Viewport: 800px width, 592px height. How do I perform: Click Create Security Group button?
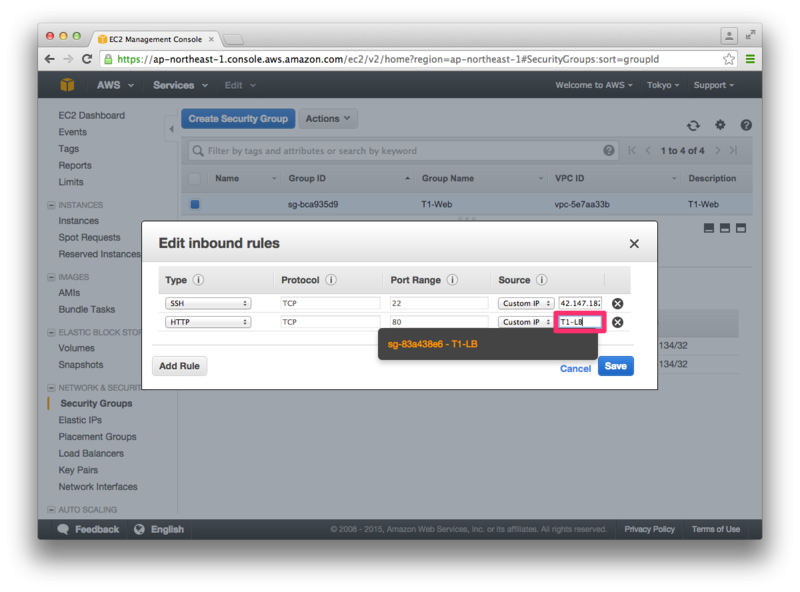tap(238, 118)
